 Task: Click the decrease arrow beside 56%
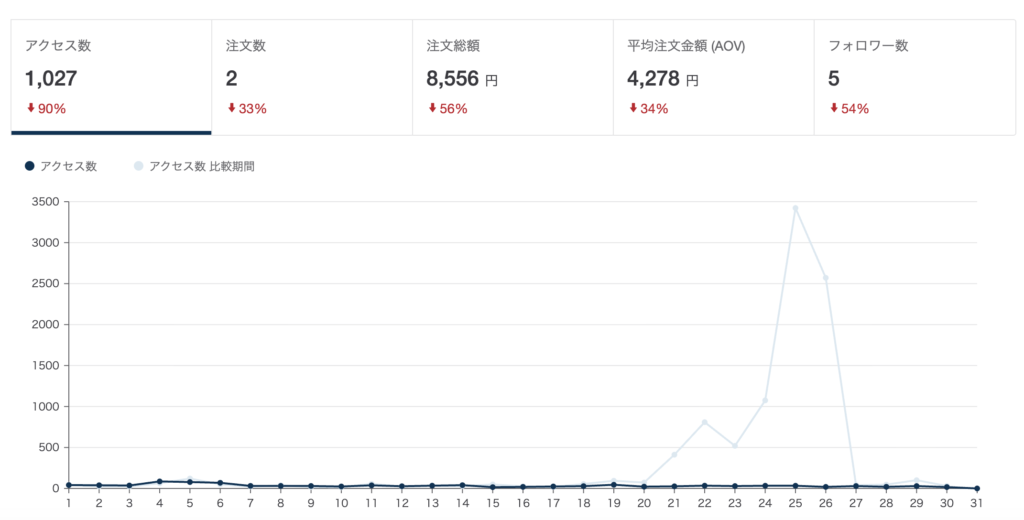[x=432, y=108]
